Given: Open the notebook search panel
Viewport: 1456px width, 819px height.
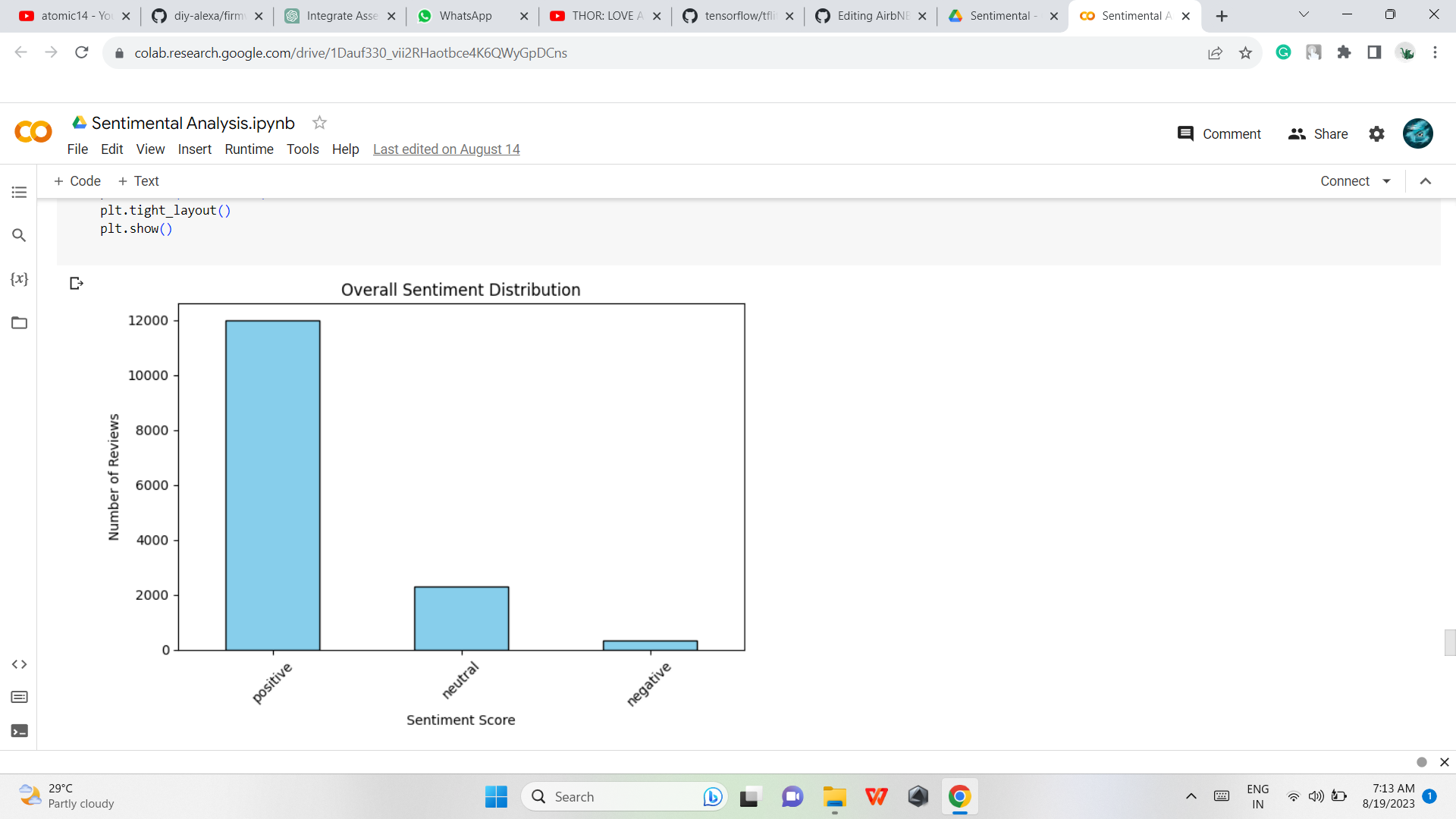Looking at the screenshot, I should pyautogui.click(x=19, y=235).
